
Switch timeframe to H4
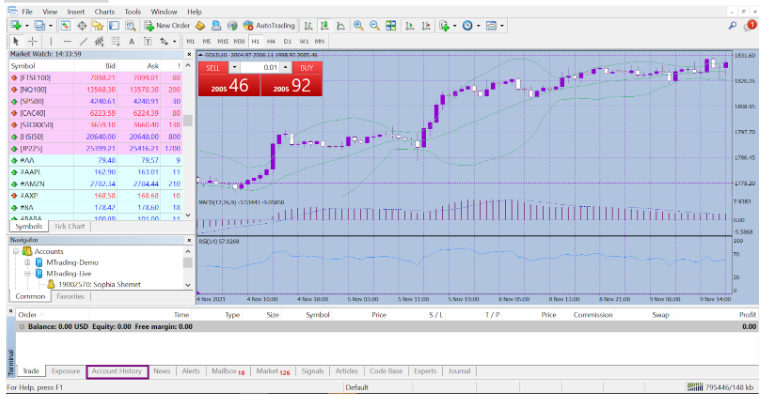(x=271, y=42)
